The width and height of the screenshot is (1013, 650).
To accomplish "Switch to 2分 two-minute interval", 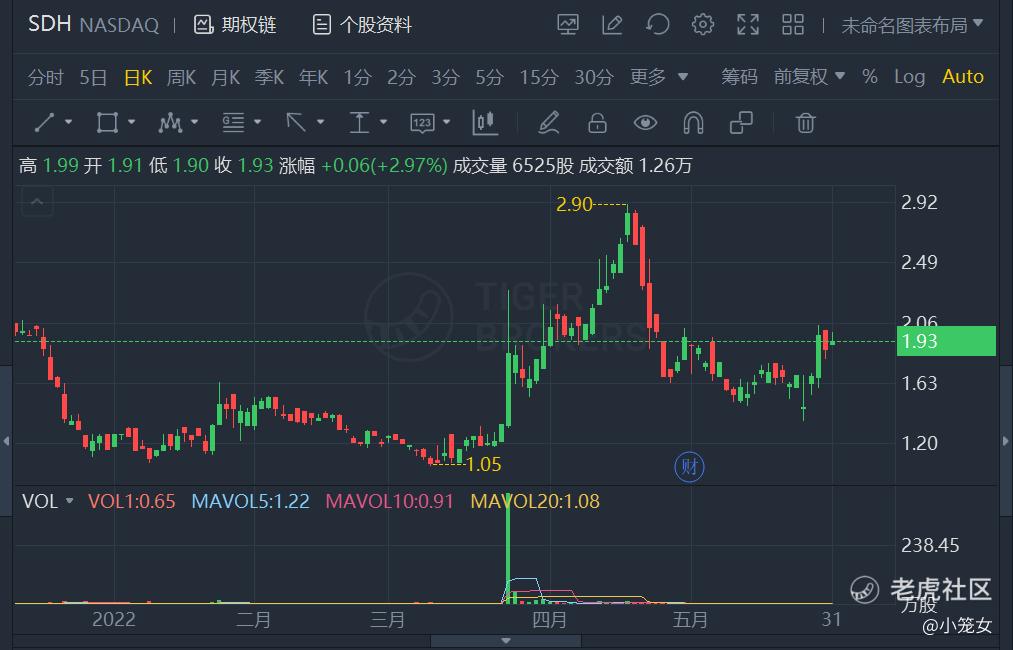I will (x=401, y=78).
